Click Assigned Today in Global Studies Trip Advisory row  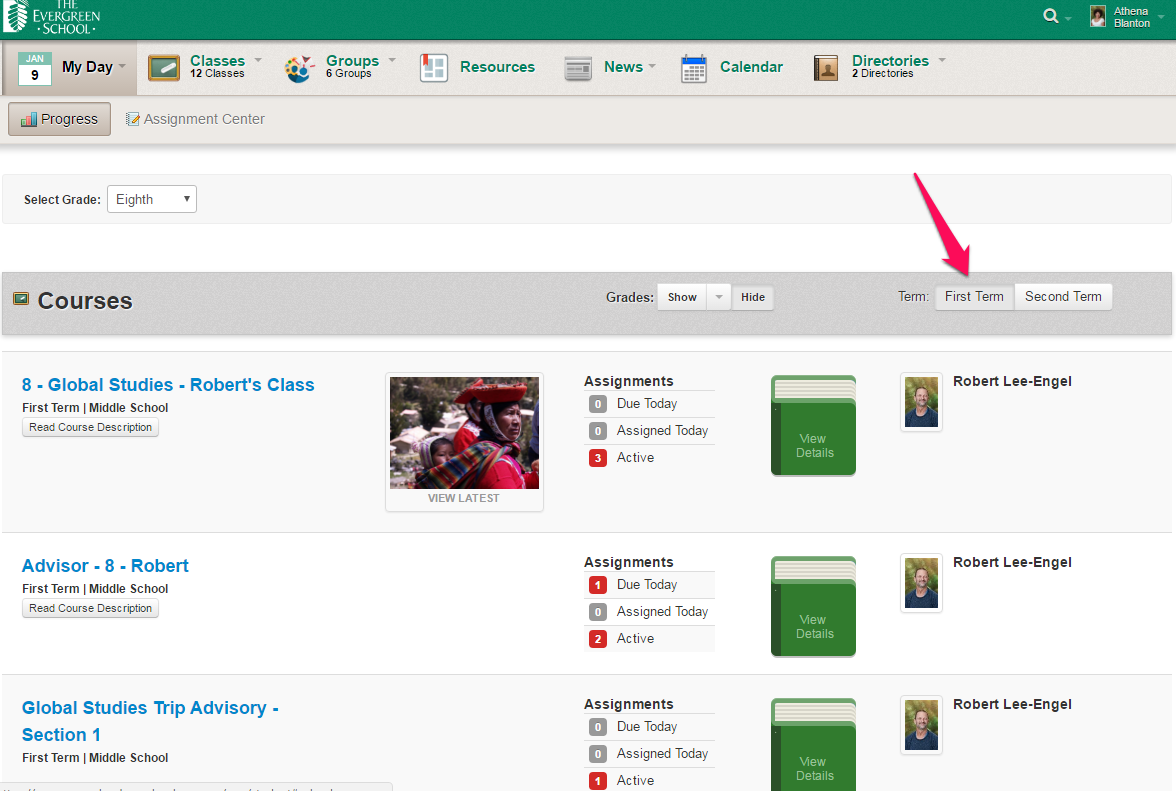pyautogui.click(x=662, y=754)
